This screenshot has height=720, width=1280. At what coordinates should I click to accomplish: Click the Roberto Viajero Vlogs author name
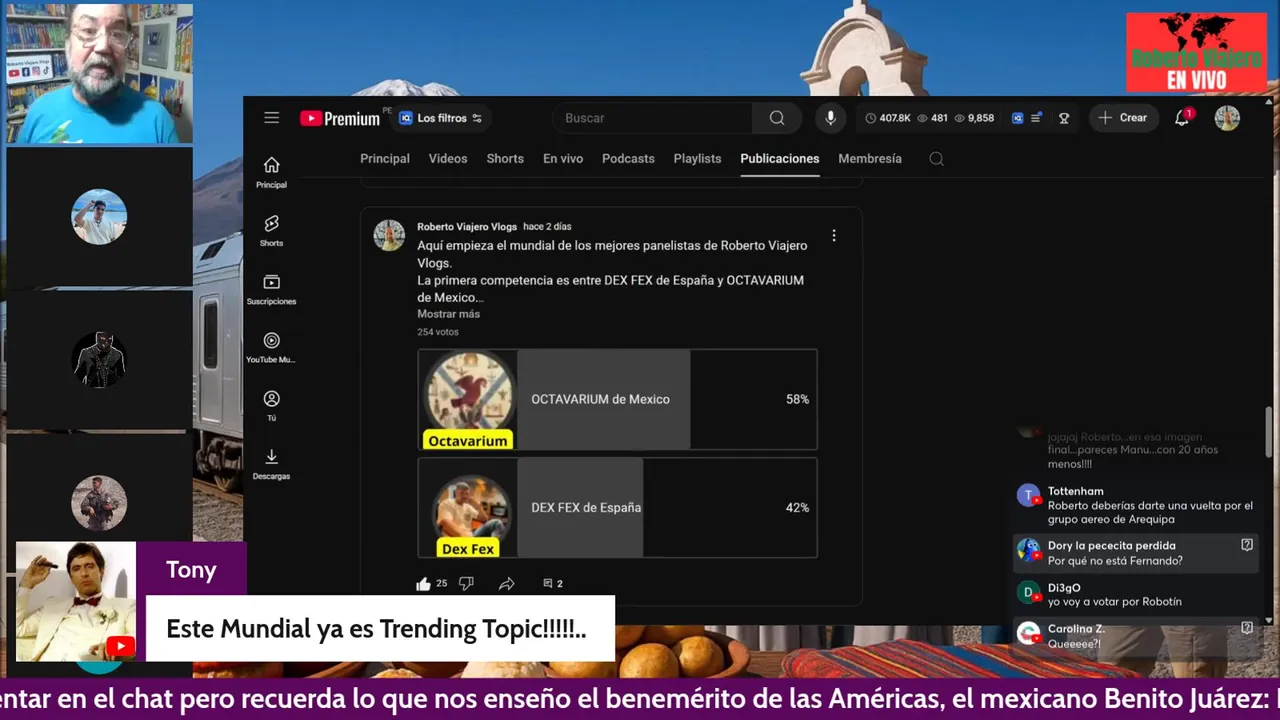click(467, 226)
